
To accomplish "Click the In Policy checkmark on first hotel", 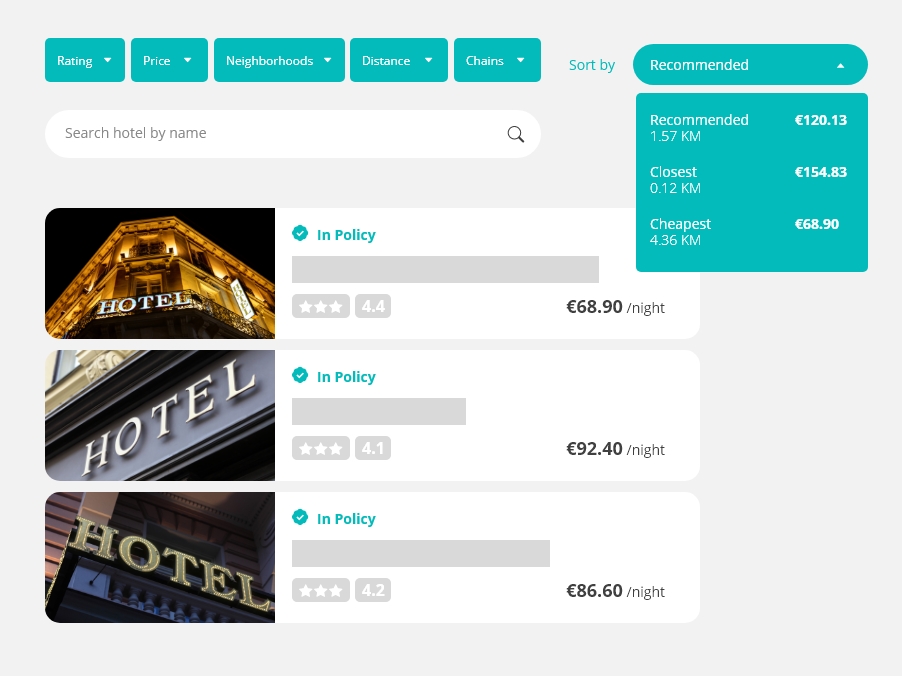I will 300,233.
